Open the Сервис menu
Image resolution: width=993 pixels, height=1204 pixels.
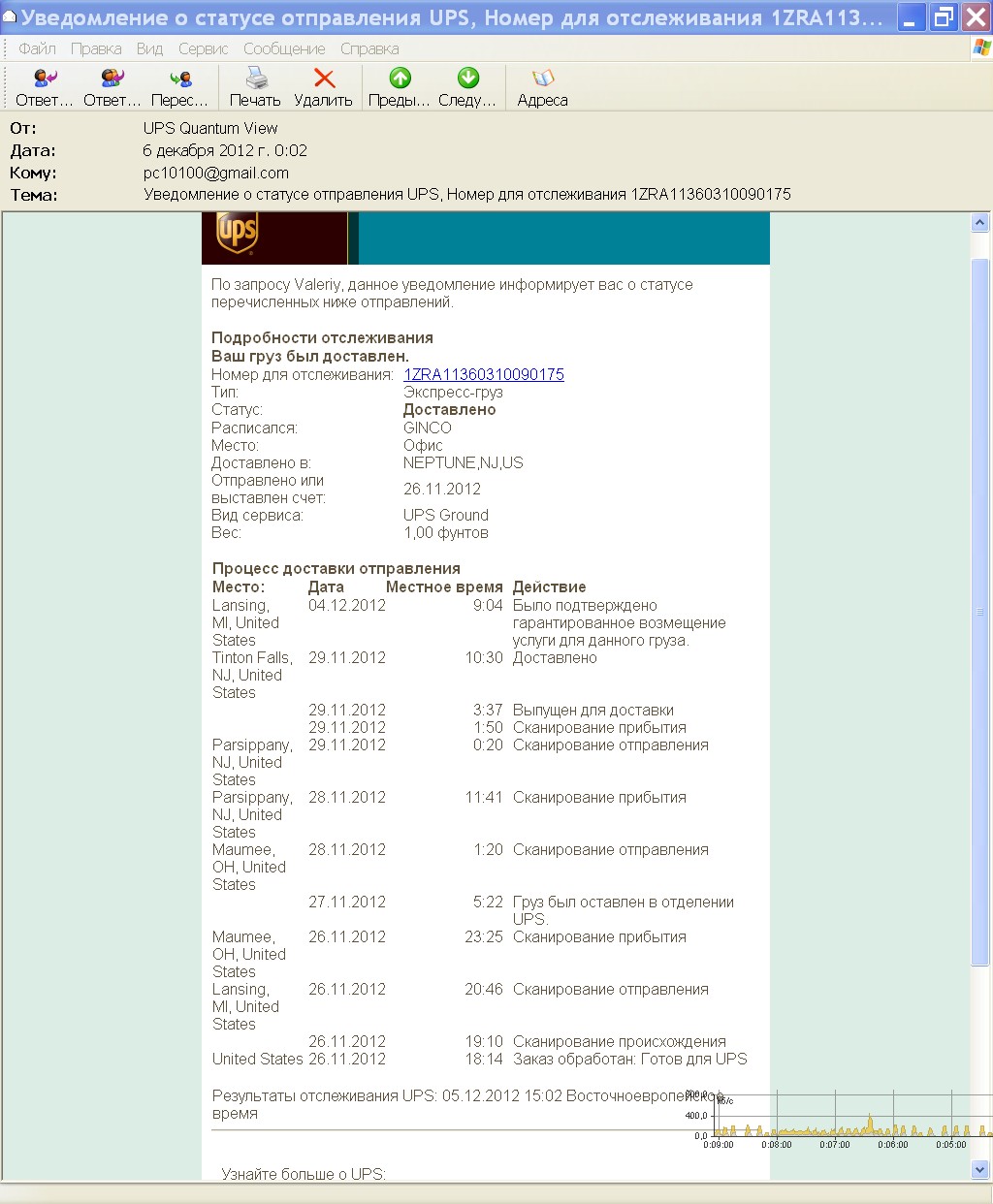point(204,48)
